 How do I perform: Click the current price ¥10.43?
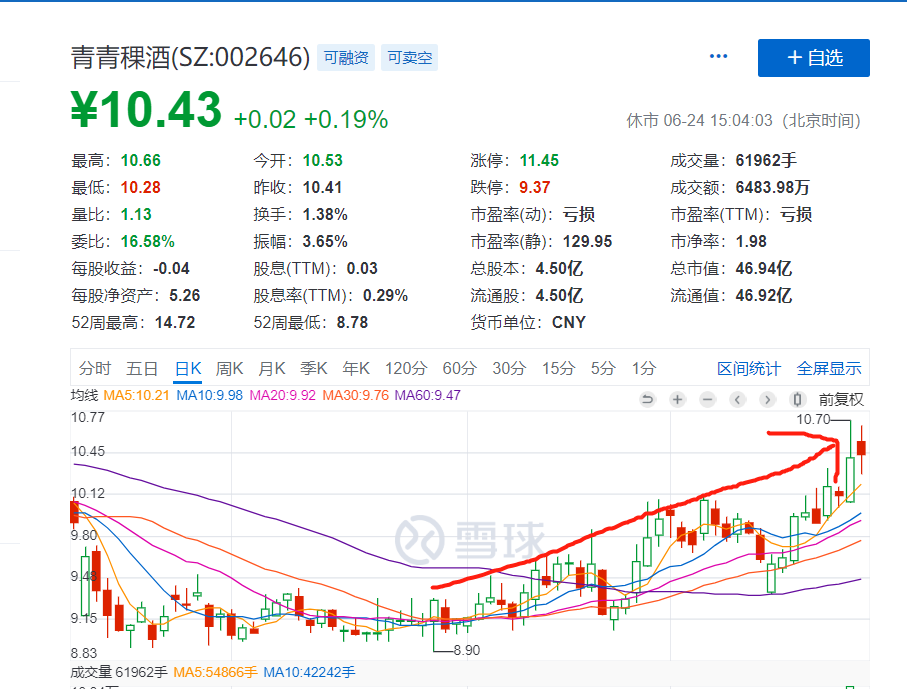pos(146,109)
